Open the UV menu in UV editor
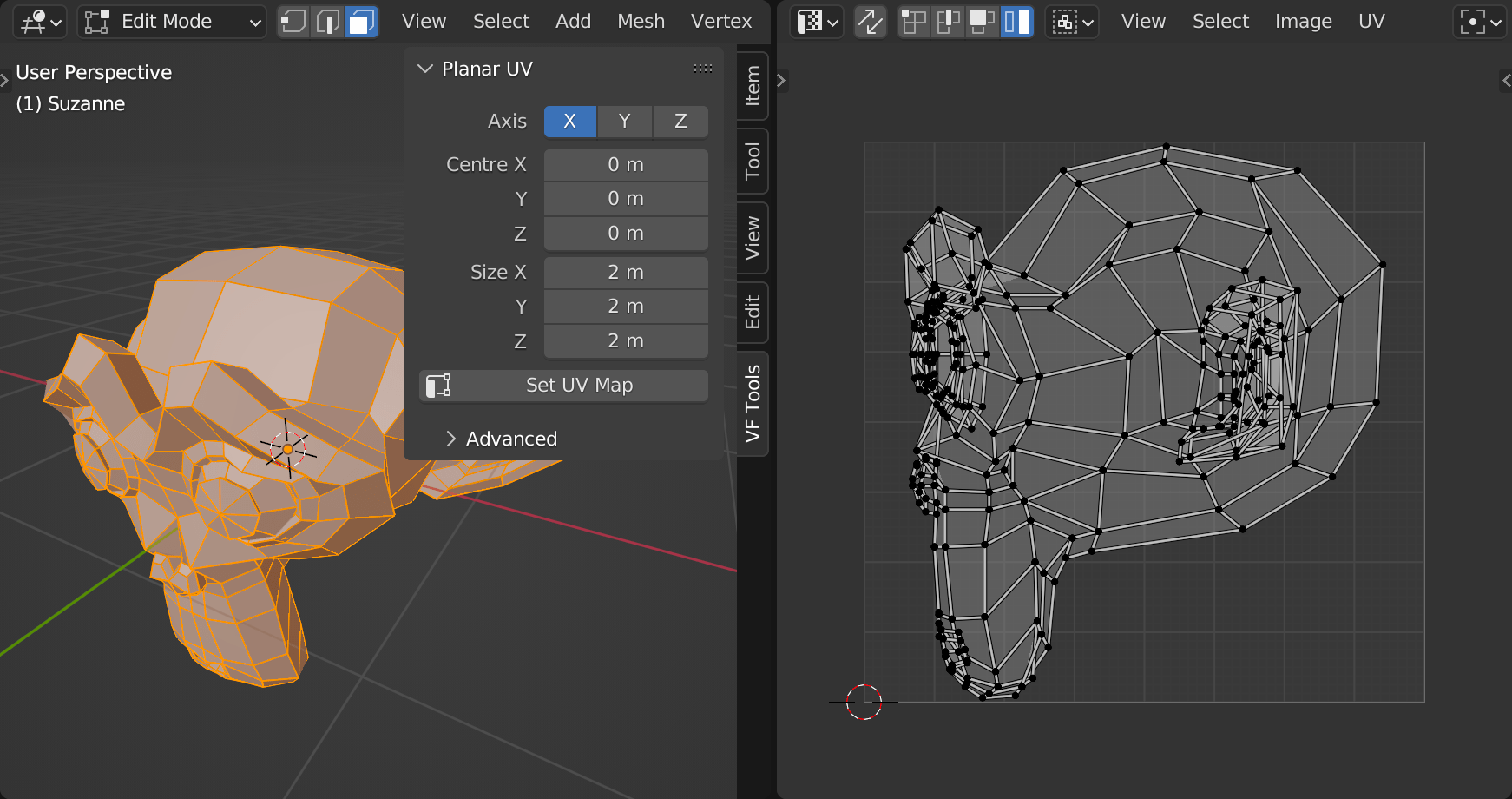 (x=1371, y=22)
